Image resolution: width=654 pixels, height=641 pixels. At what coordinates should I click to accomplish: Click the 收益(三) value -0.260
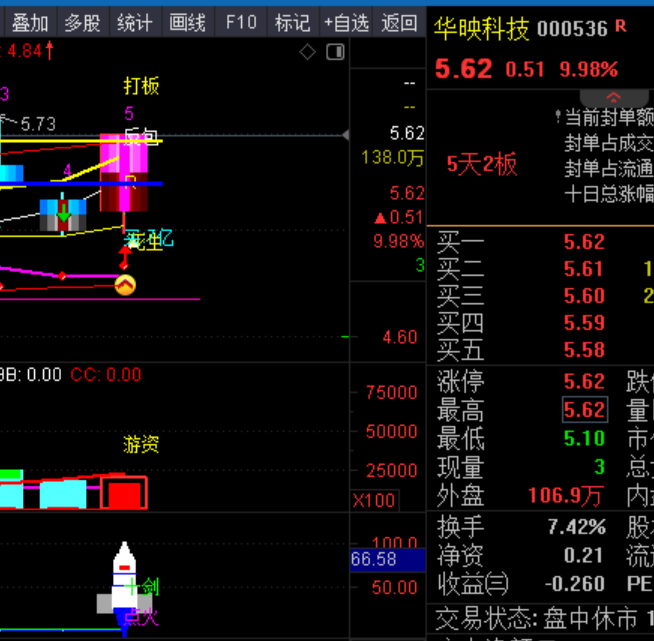pos(575,584)
